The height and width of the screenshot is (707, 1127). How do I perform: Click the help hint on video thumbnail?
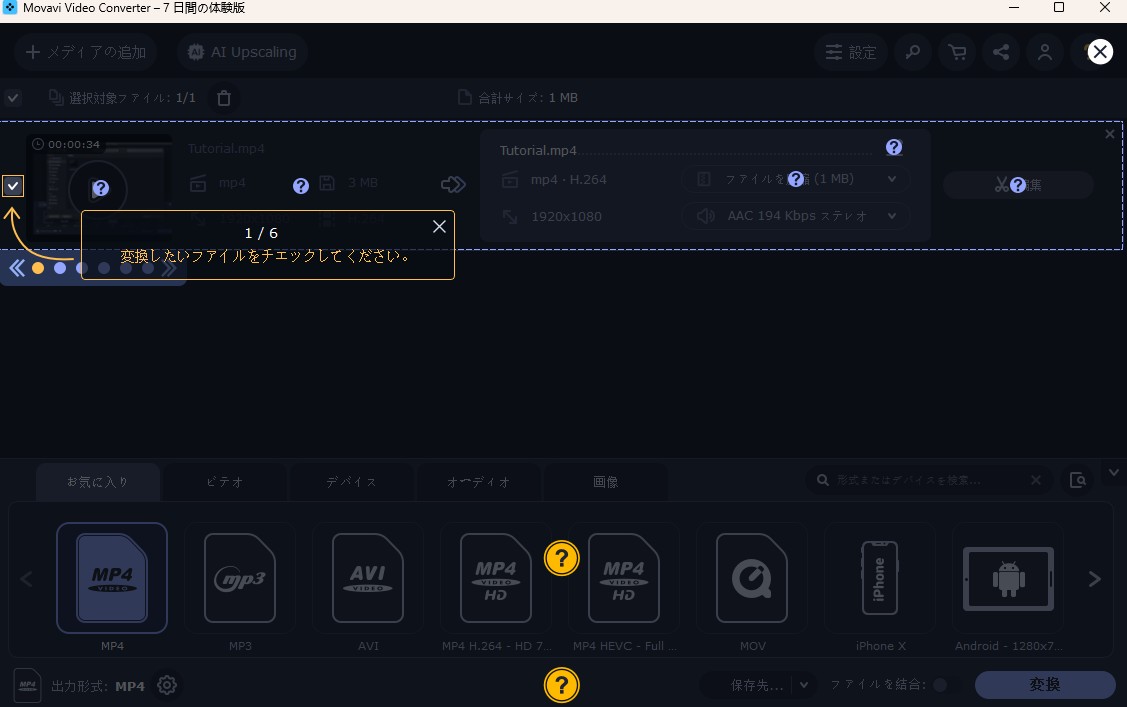coord(101,188)
